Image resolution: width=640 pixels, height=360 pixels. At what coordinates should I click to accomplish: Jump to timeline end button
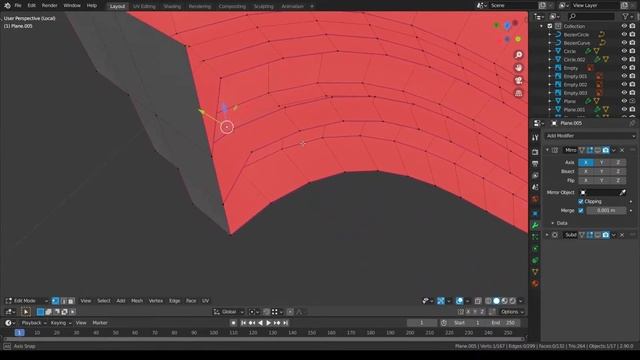click(286, 323)
